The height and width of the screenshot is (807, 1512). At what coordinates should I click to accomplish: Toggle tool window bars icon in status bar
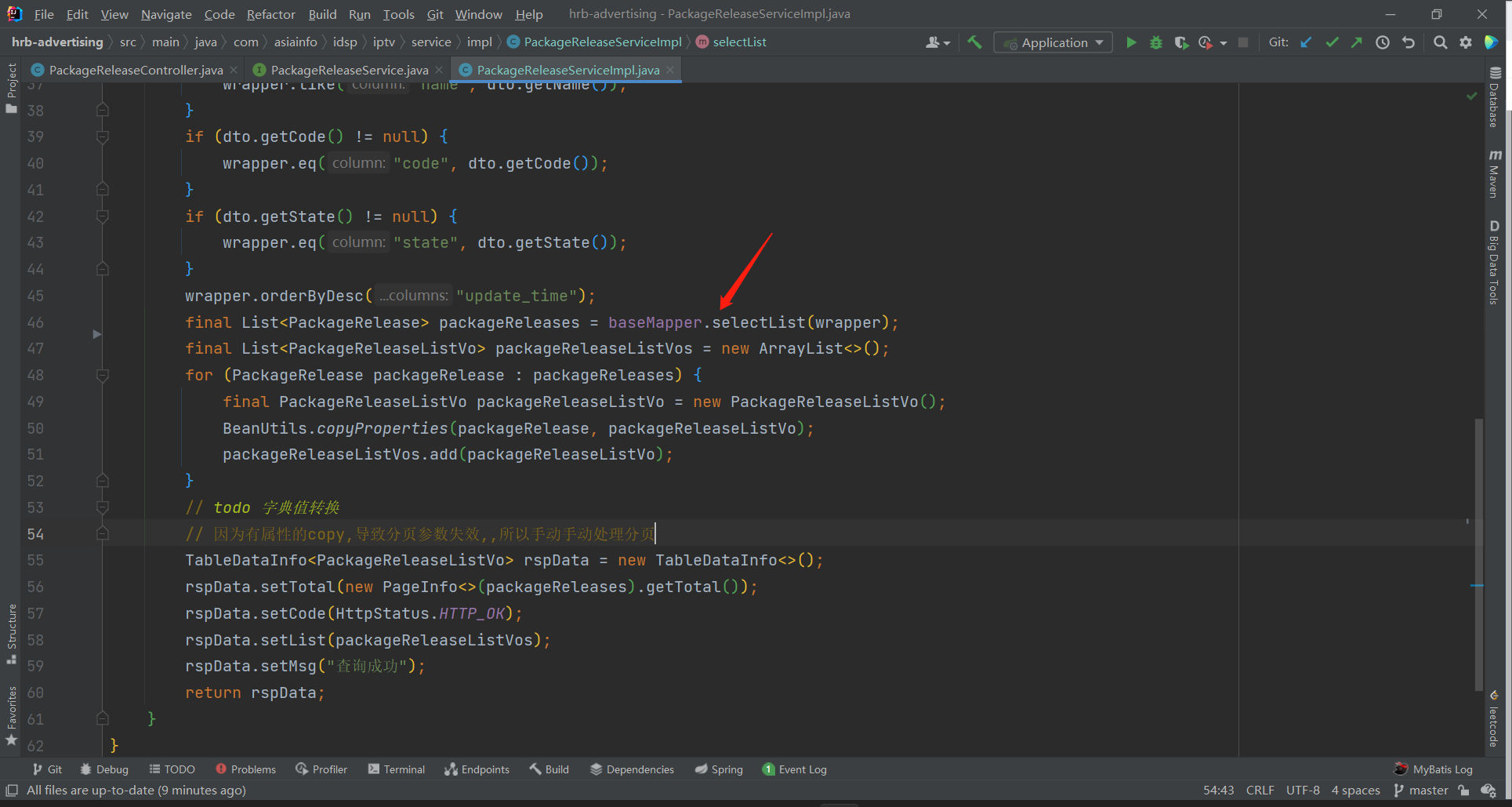pos(12,791)
